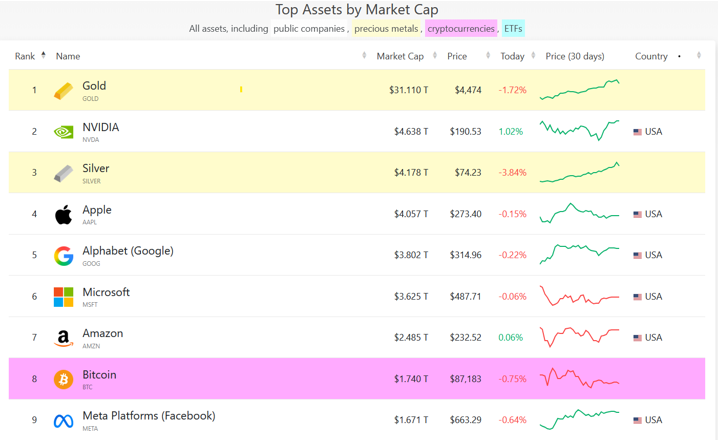Click the Gold bar icon
The image size is (718, 447).
coord(63,91)
